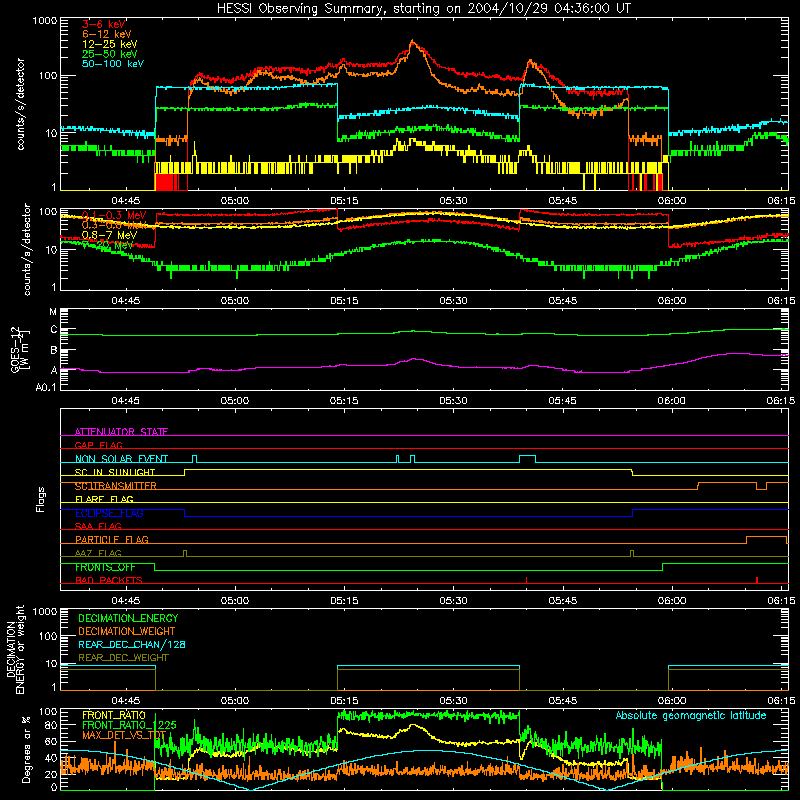
Task: Click the REAR_DEC_CHAN/128 legend label
Action: 132,644
